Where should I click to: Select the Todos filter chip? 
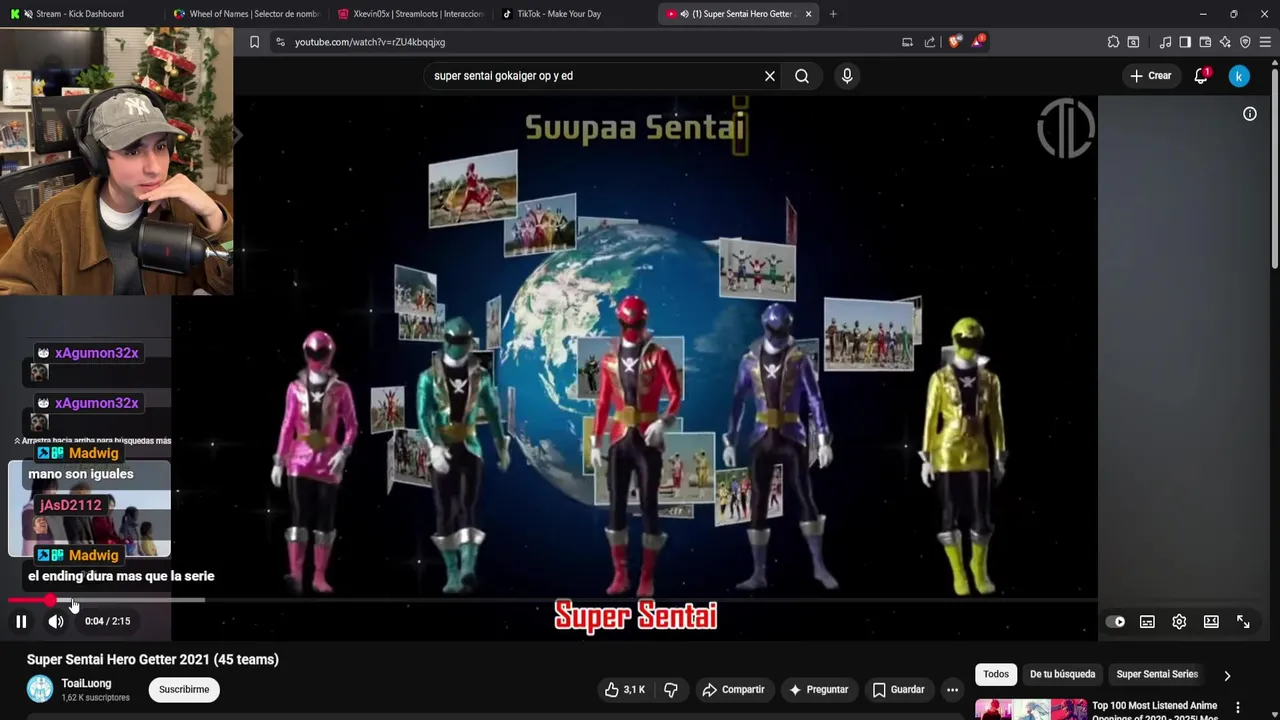(996, 674)
